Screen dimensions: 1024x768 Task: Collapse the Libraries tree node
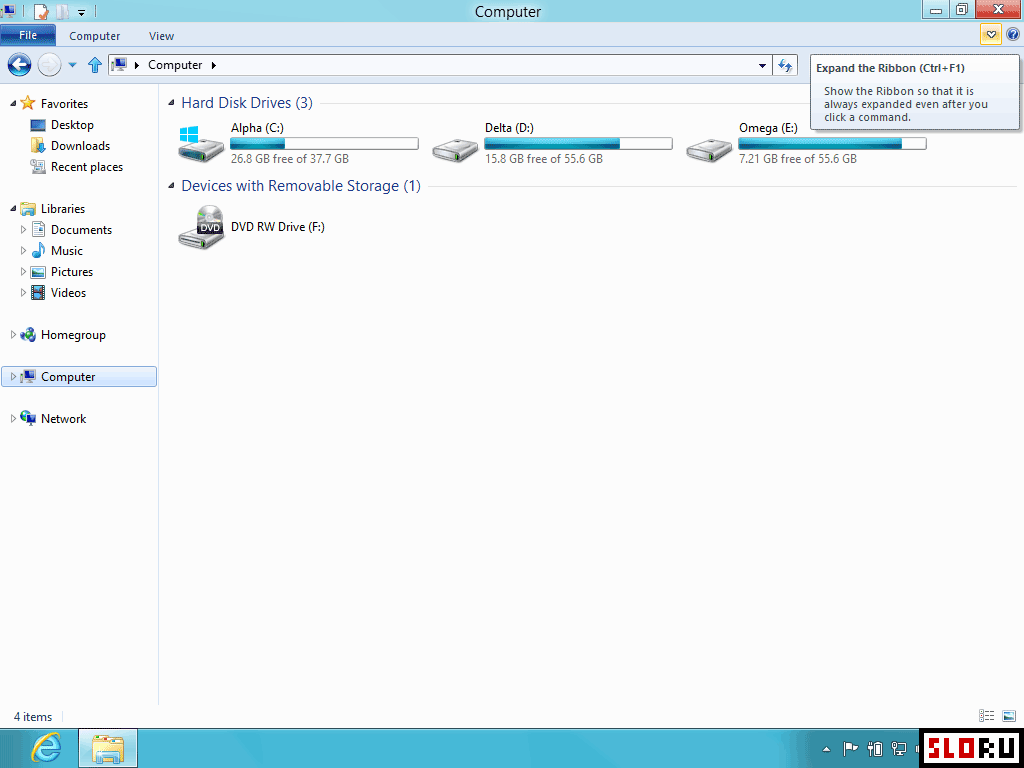click(14, 209)
